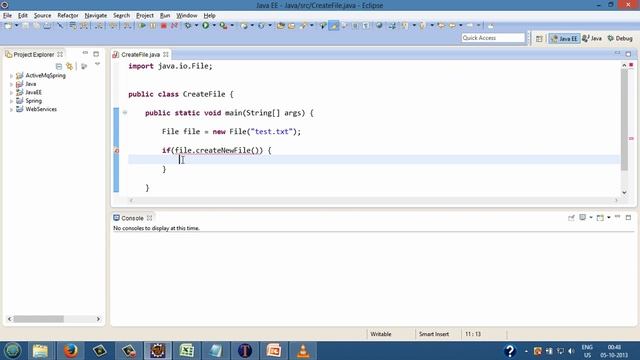Click the error marker beside createNewFile line
The width and height of the screenshot is (640, 360).
point(117,151)
